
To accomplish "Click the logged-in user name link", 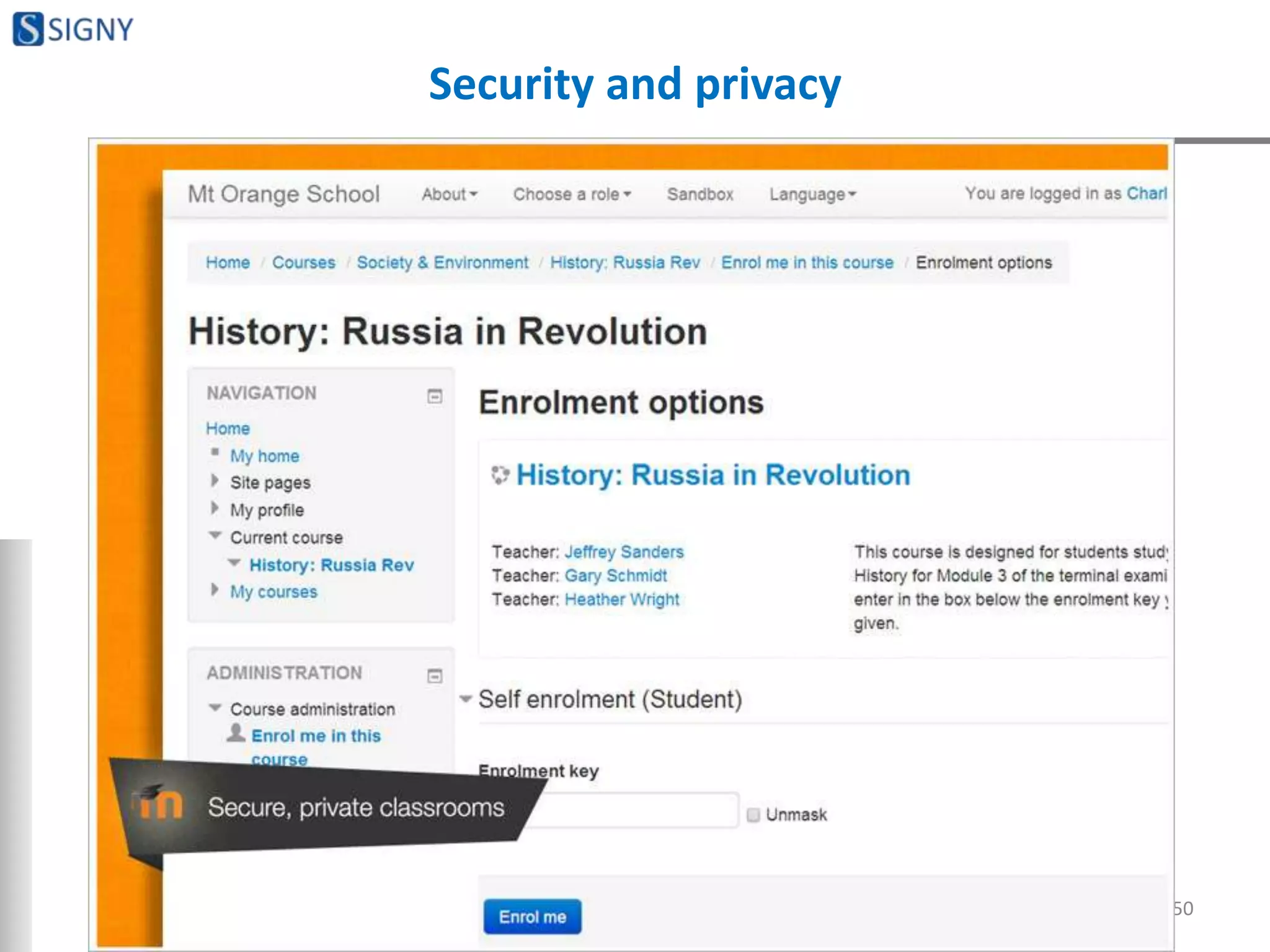I will (x=1147, y=193).
